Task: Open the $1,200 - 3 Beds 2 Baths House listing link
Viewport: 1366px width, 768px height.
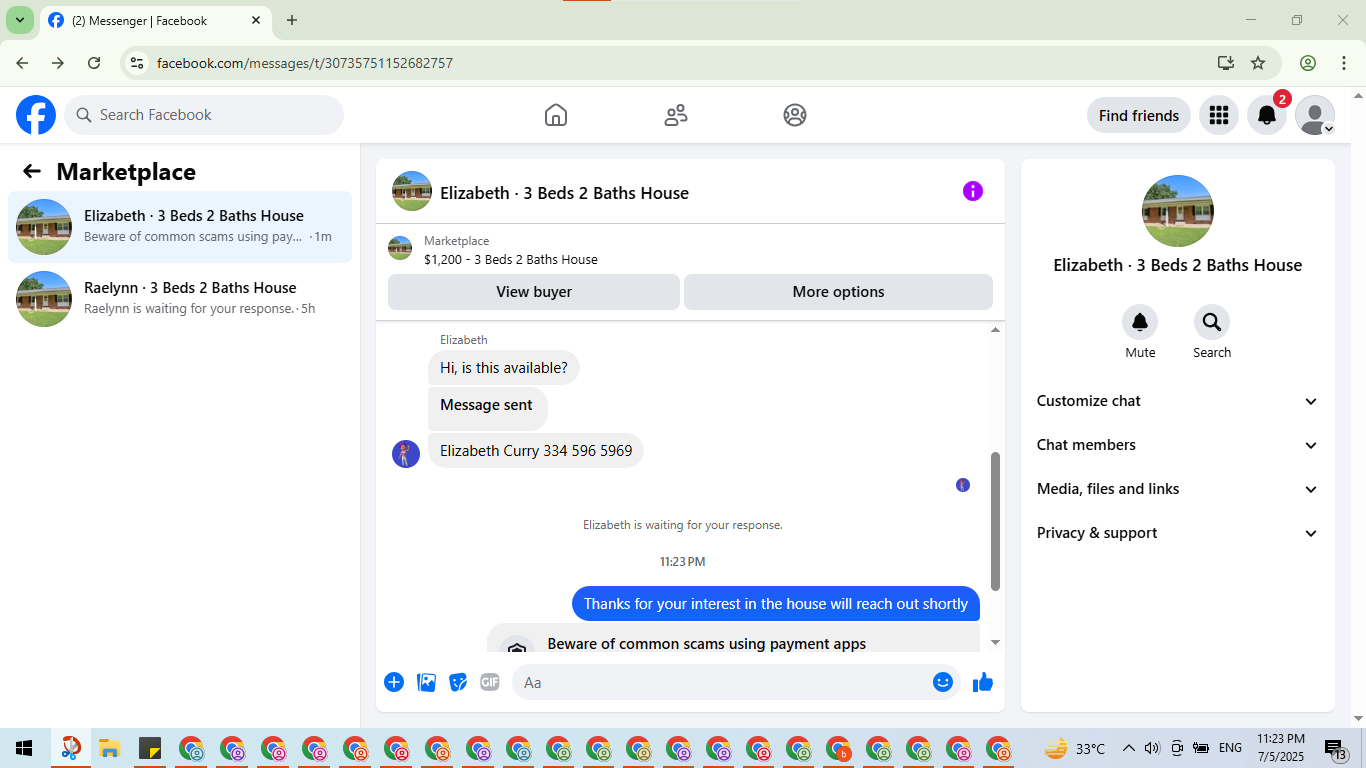Action: (x=511, y=259)
